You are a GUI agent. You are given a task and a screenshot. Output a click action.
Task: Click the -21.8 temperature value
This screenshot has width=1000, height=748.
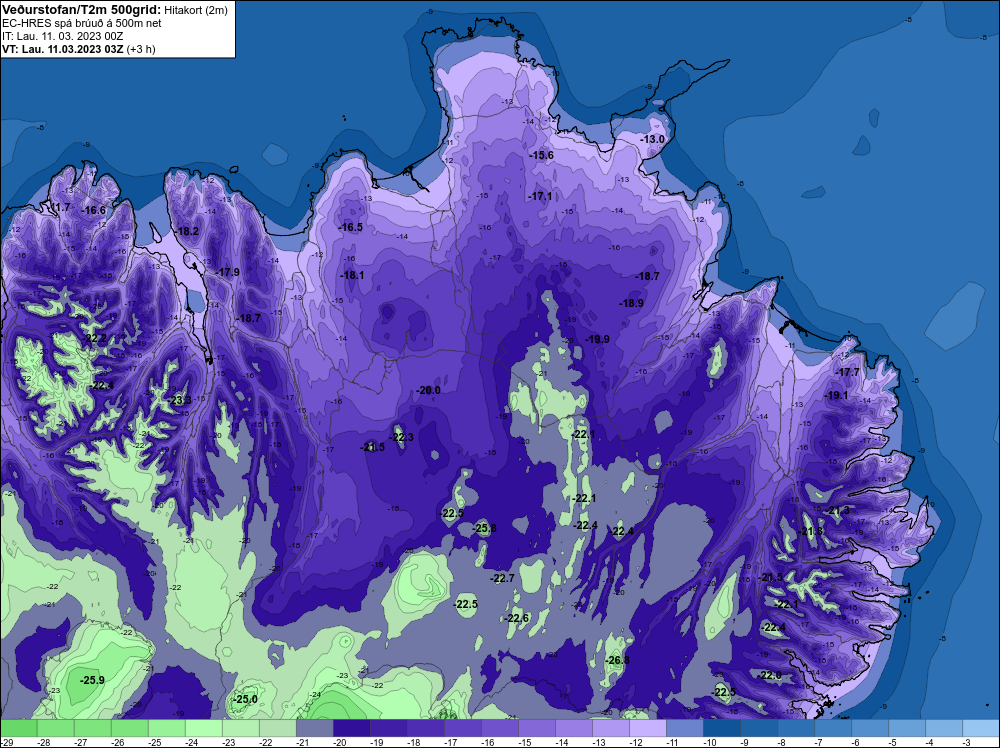(811, 532)
